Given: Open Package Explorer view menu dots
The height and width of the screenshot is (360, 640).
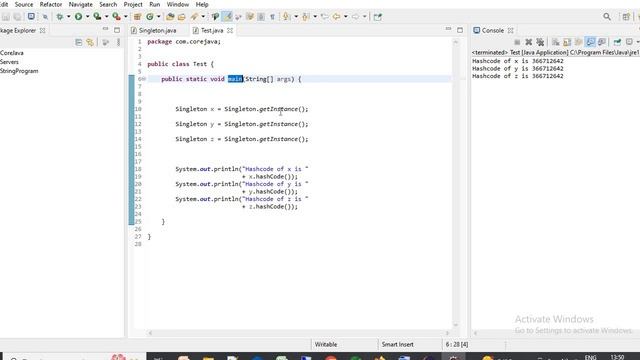Looking at the screenshot, I should (x=118, y=42).
